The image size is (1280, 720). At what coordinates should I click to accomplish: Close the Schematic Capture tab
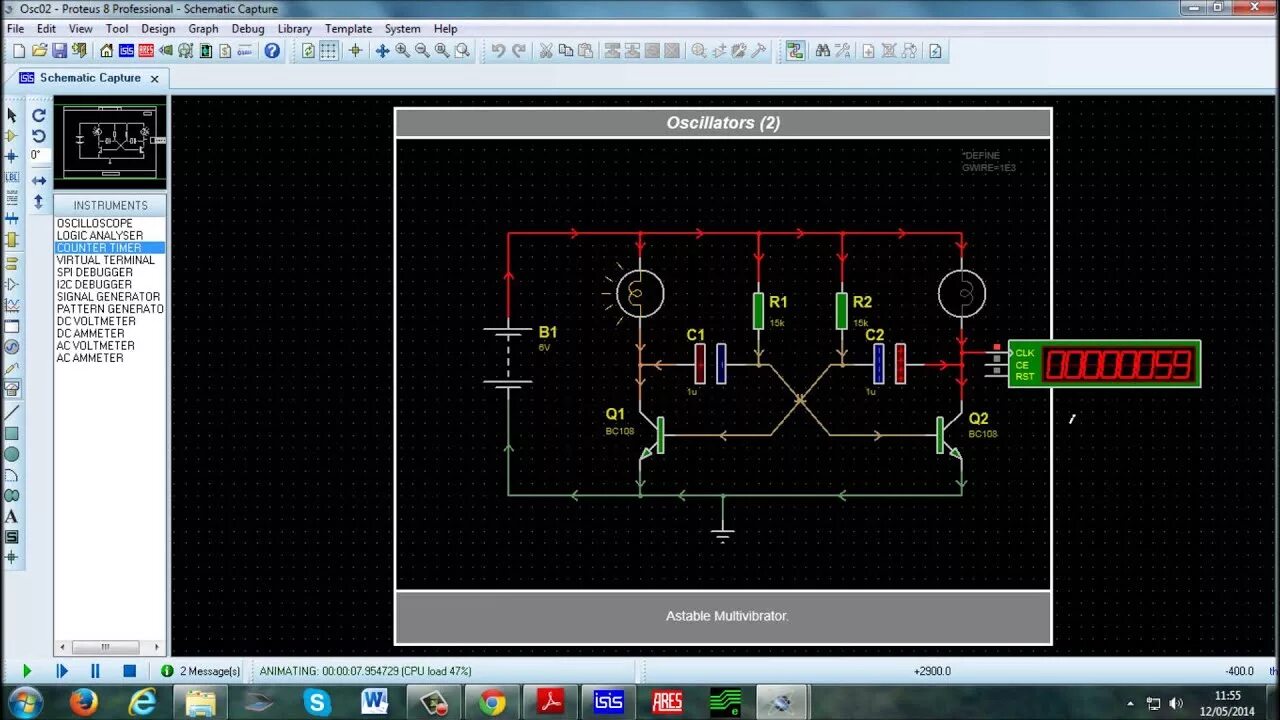(x=154, y=78)
